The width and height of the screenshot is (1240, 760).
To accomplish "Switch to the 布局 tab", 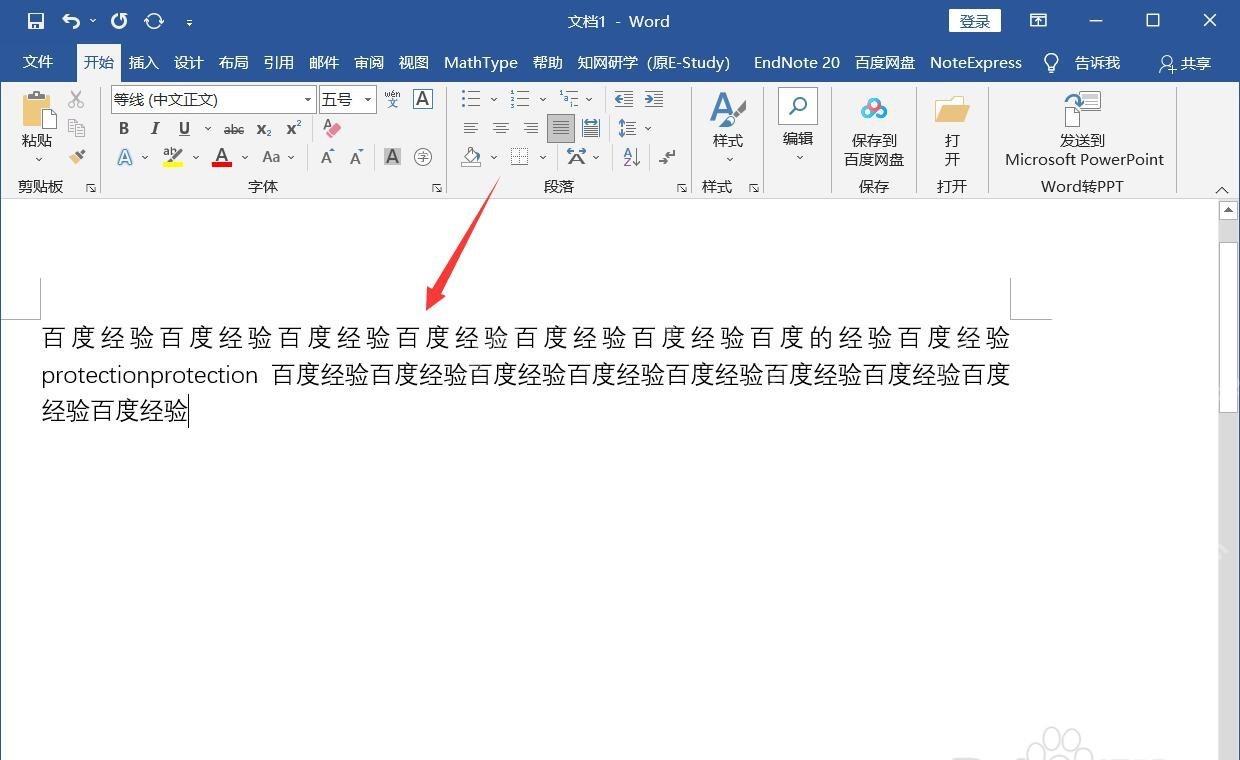I will 234,62.
